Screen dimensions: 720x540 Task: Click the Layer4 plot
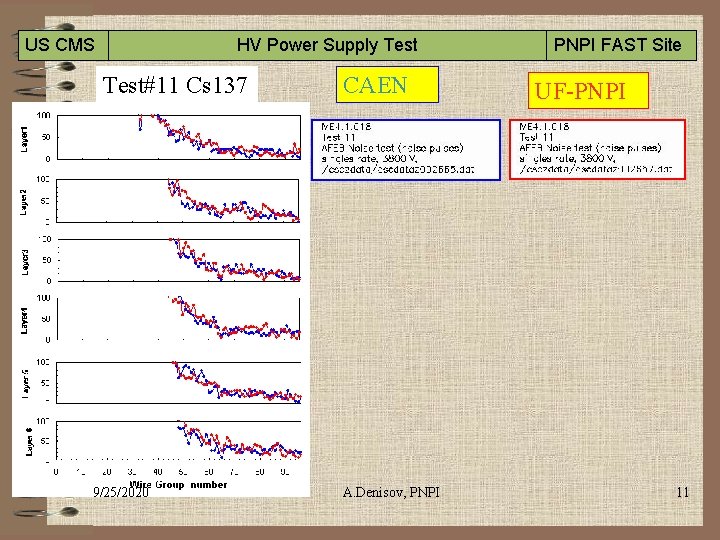179,319
